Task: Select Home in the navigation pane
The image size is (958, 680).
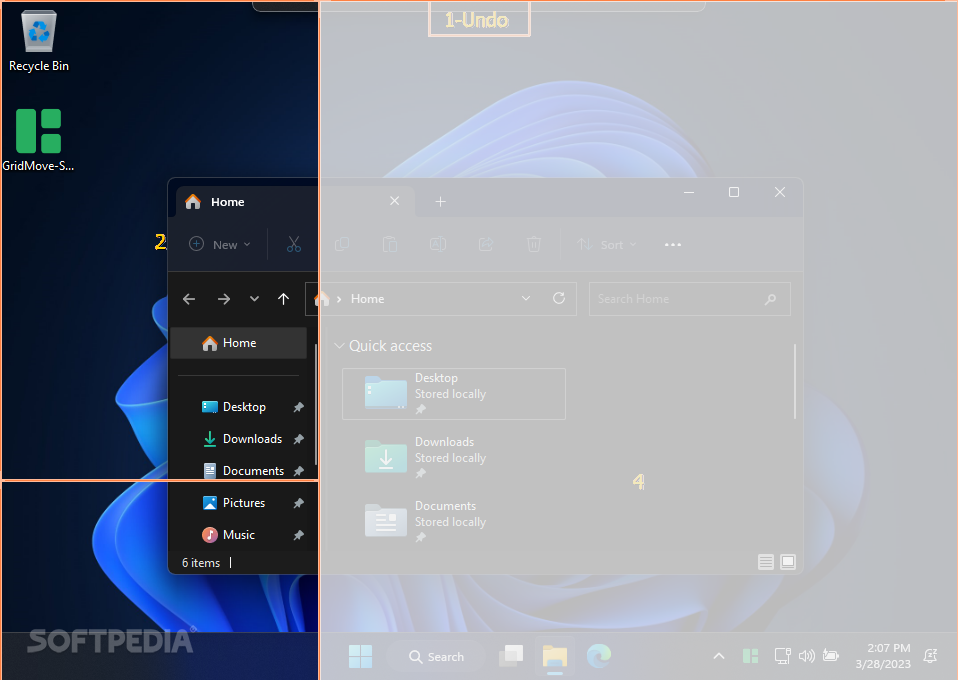Action: pos(239,343)
